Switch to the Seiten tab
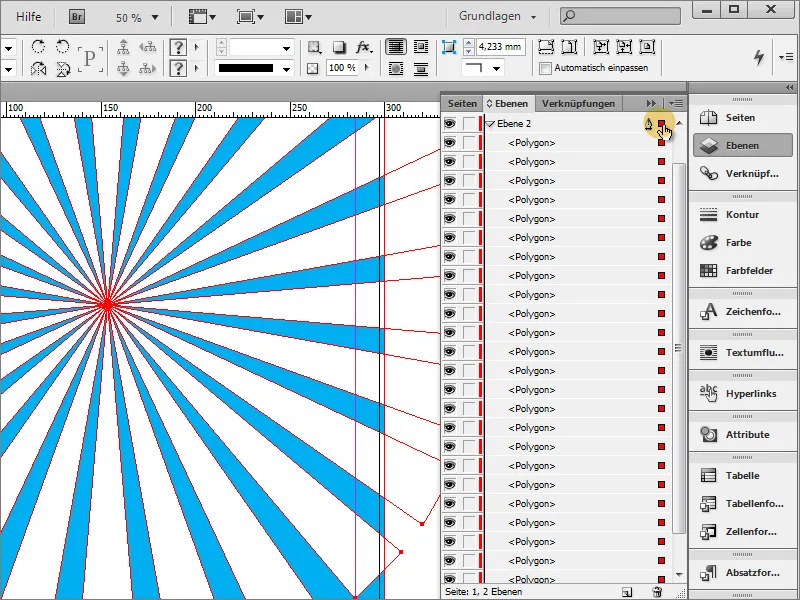Viewport: 800px width, 600px height. (463, 103)
